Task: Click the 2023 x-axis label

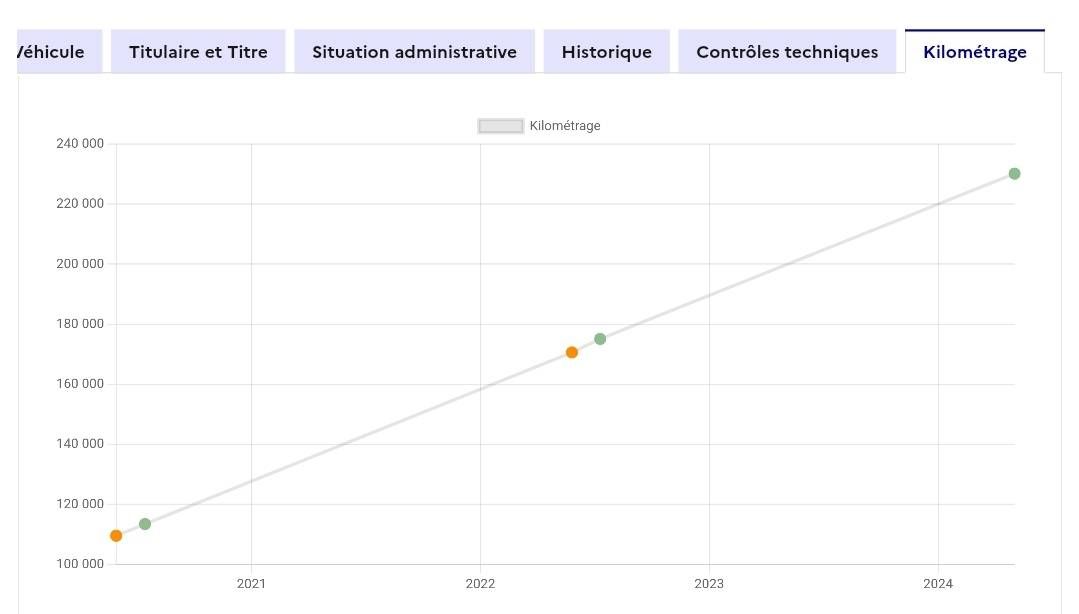Action: point(709,584)
